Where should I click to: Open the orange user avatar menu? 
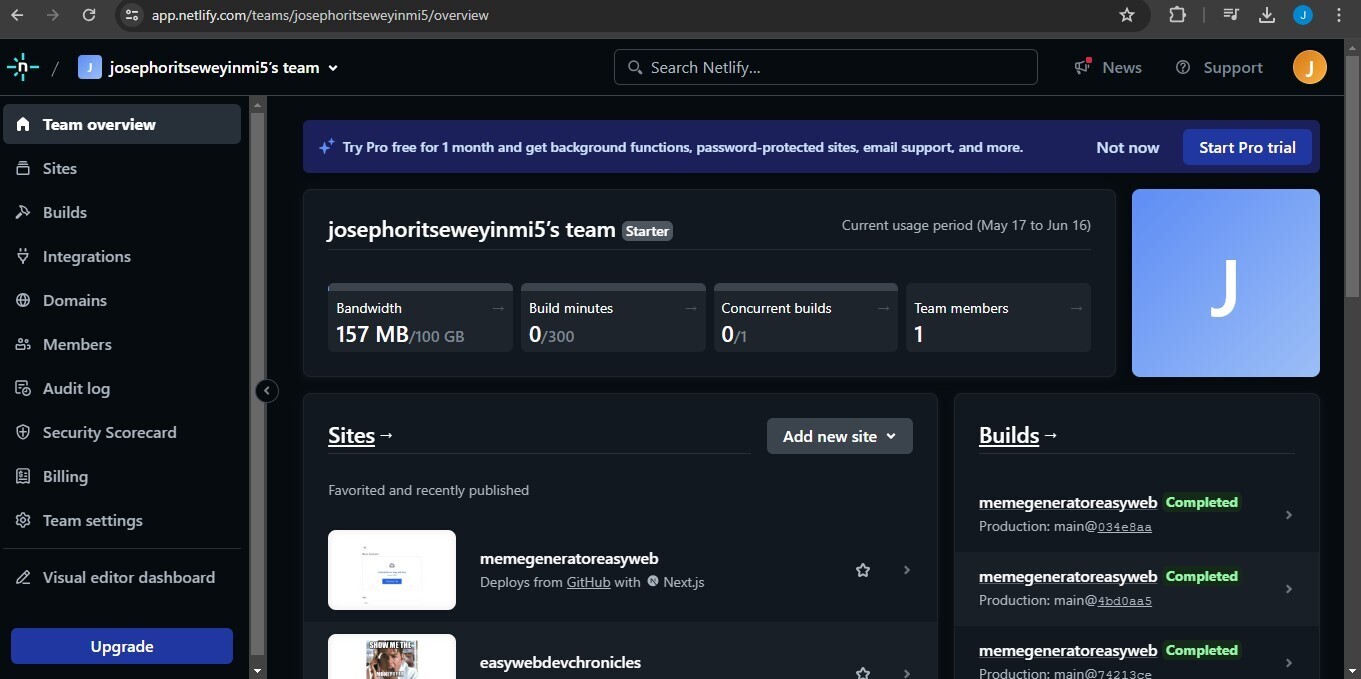point(1309,67)
